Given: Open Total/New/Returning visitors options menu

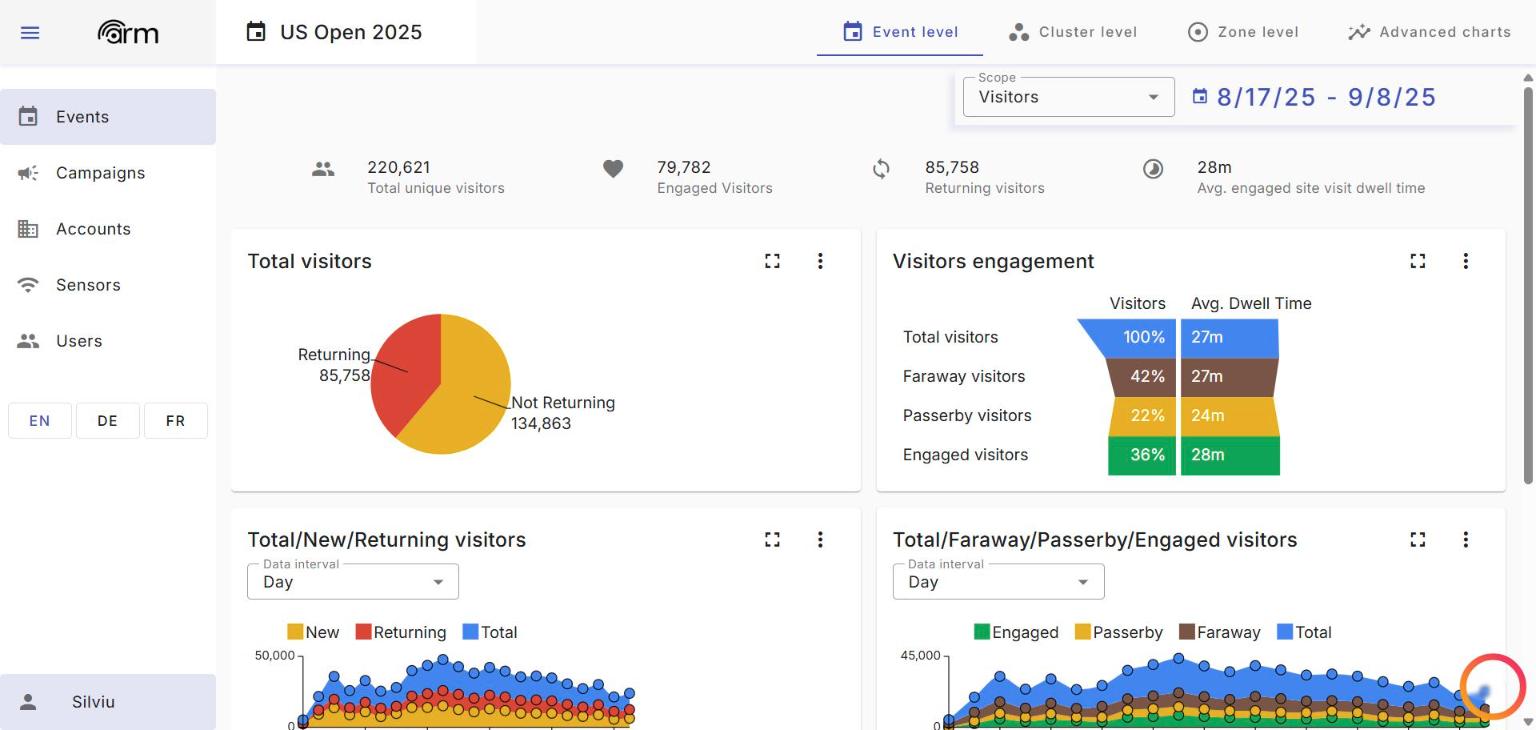Looking at the screenshot, I should tap(820, 539).
